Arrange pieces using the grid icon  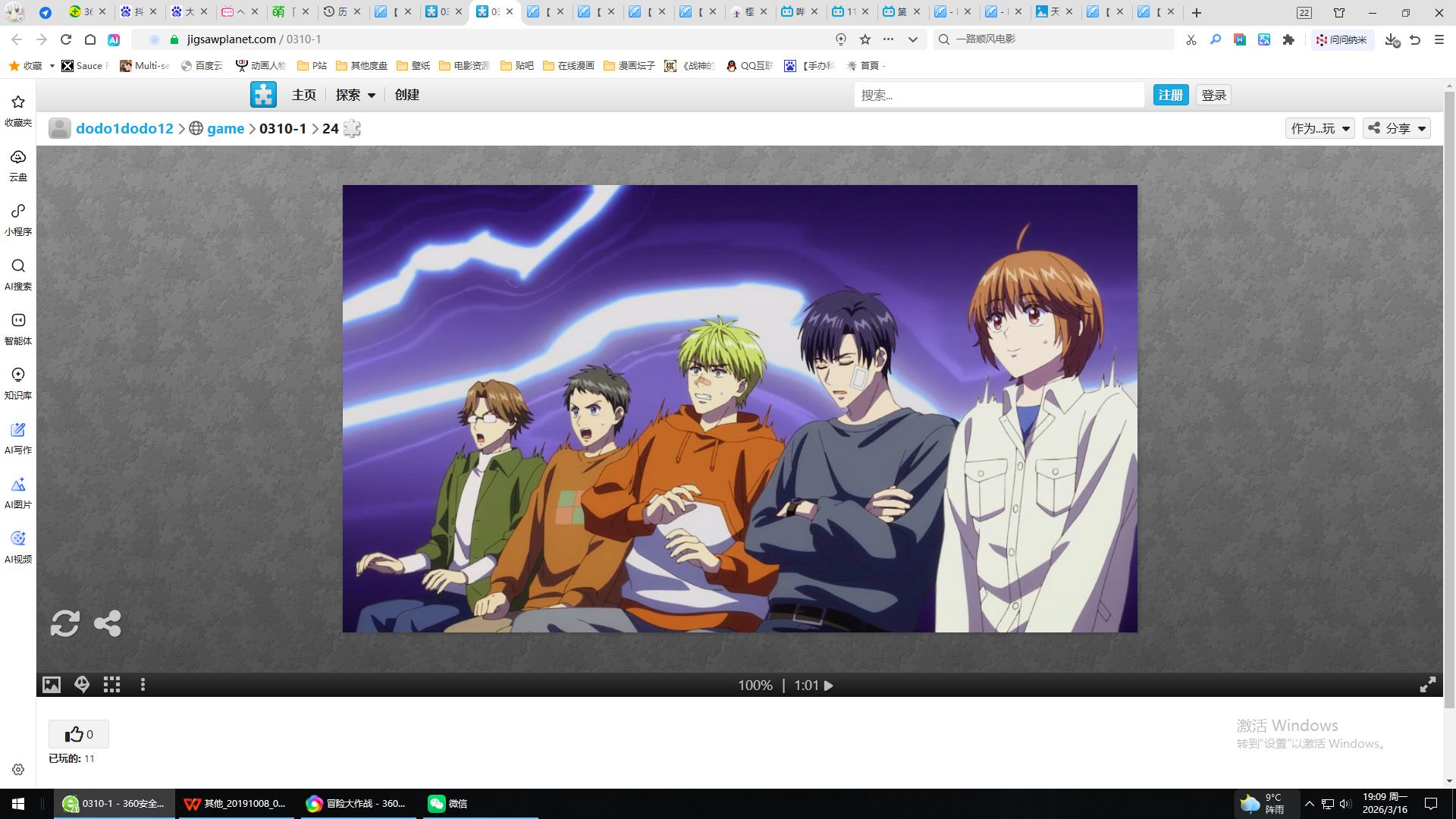(x=112, y=685)
